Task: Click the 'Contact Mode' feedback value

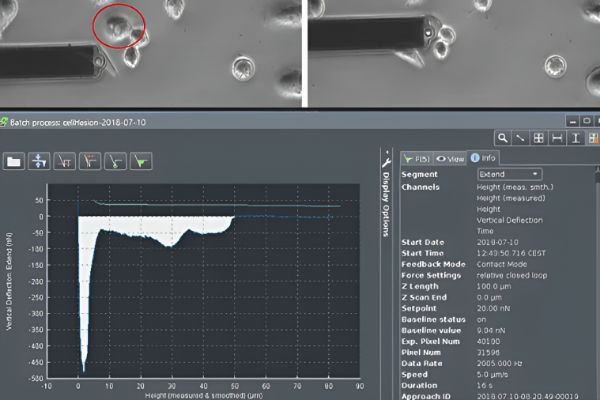Action: [x=502, y=264]
